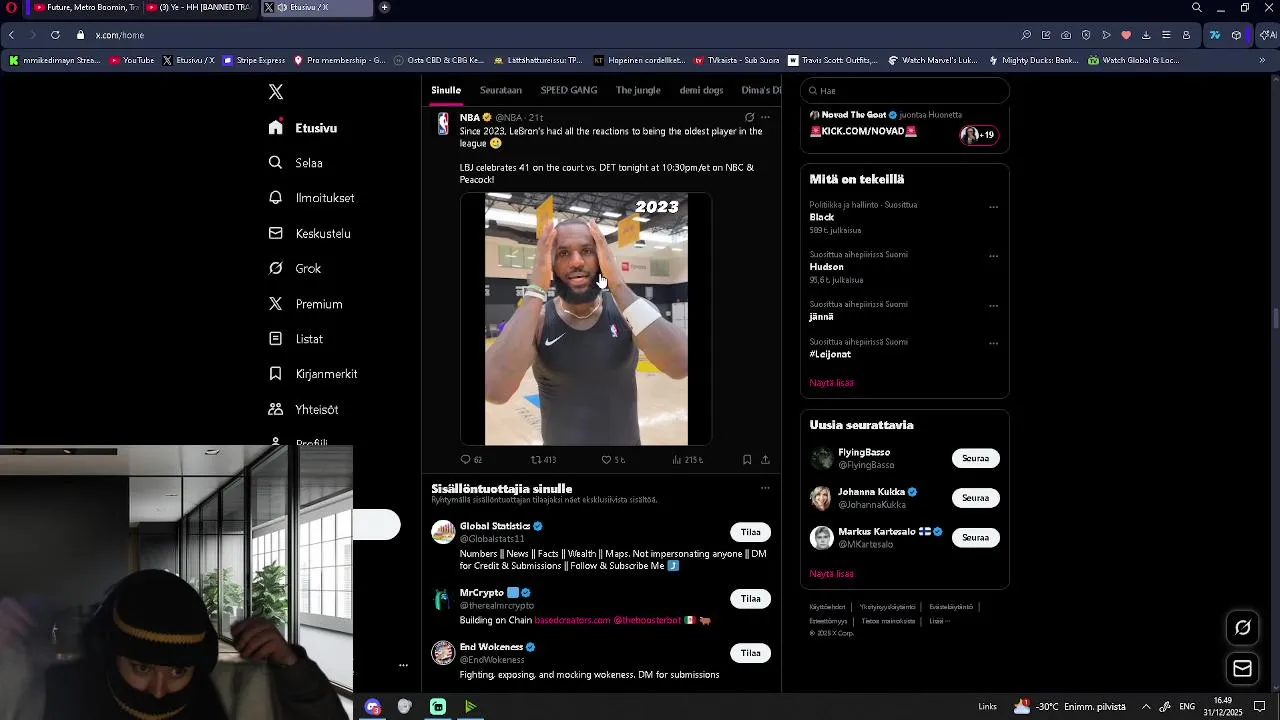Go to Etusivu home in sidebar
This screenshot has width=1280, height=720.
click(303, 128)
